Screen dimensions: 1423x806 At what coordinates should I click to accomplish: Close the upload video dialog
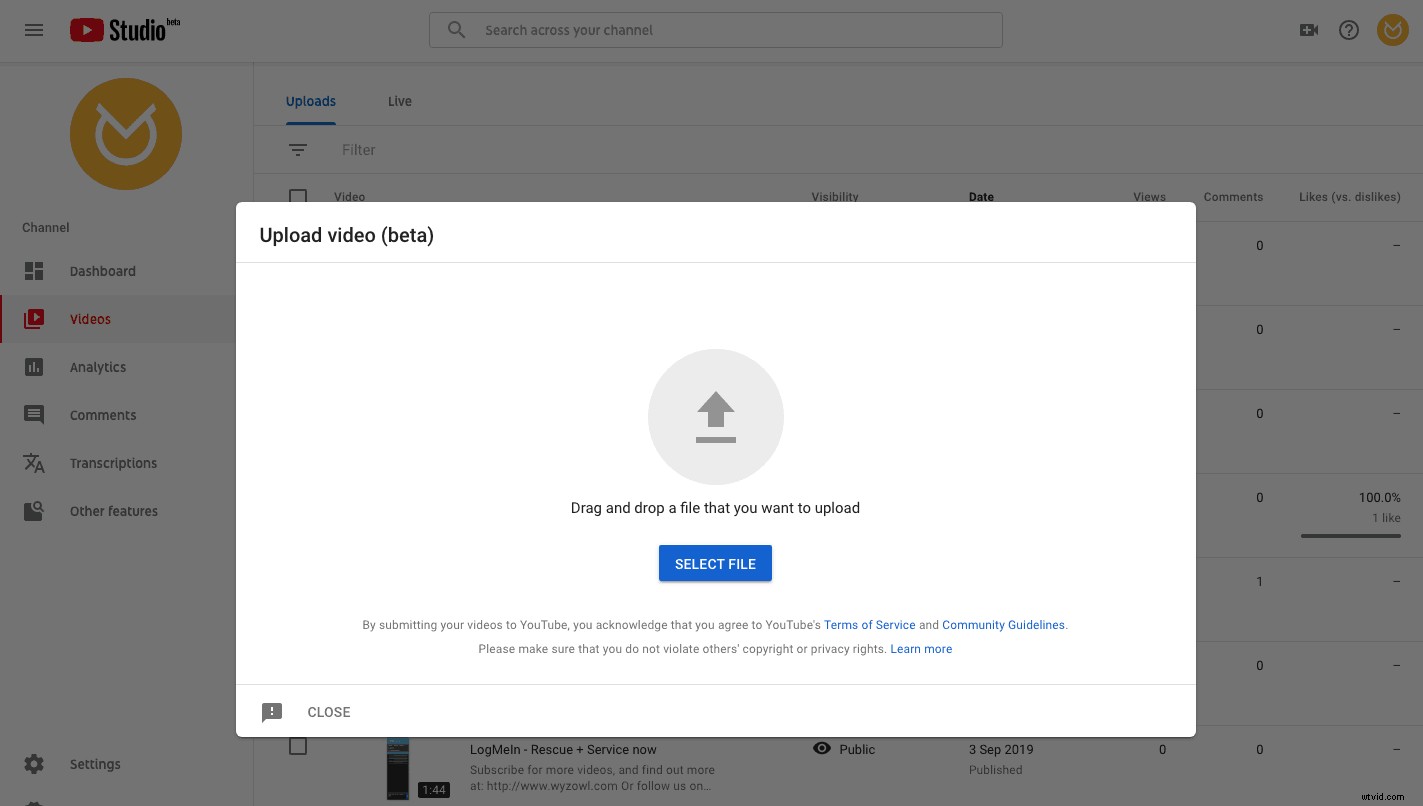coord(329,712)
